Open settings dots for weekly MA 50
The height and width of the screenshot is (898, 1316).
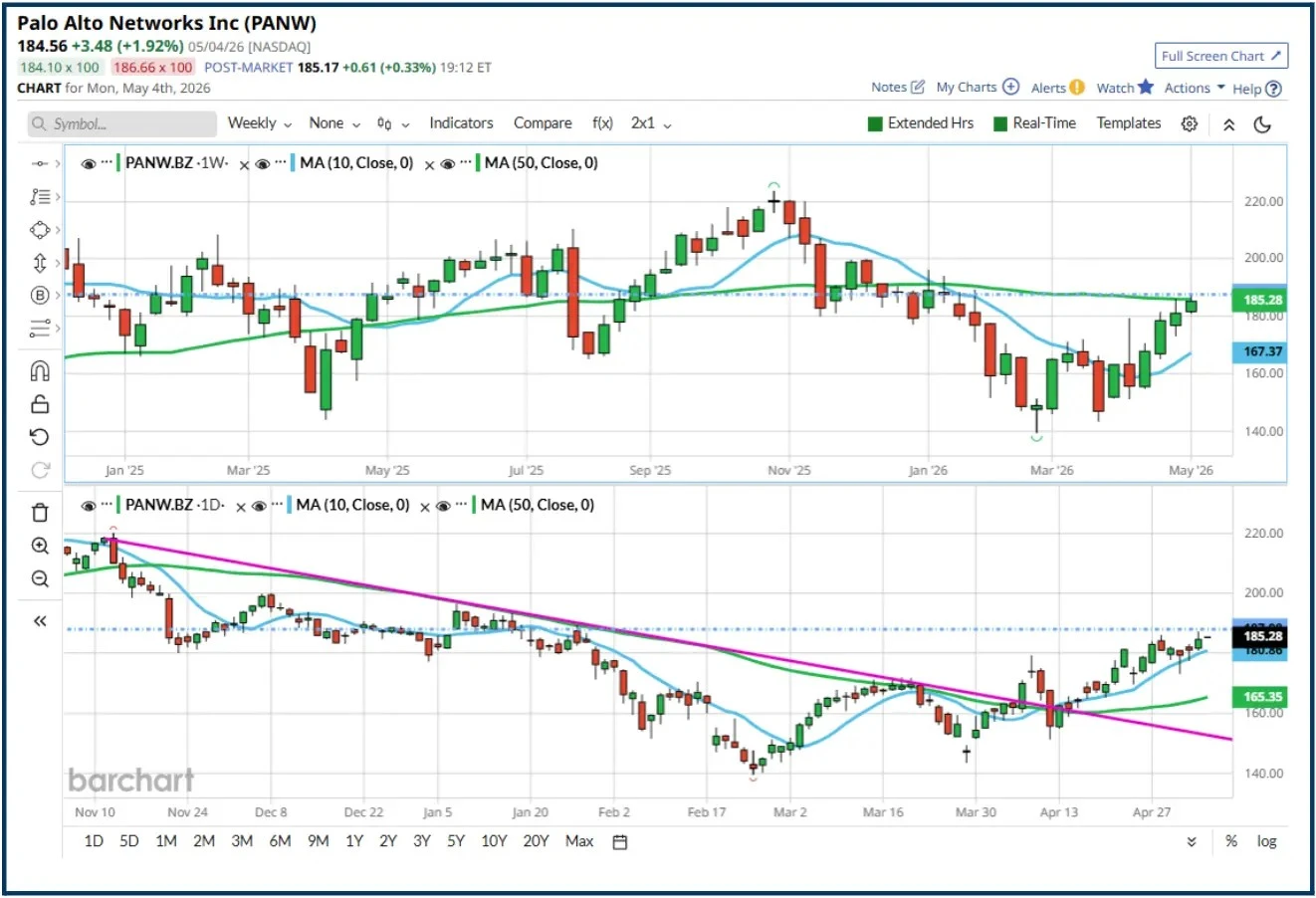tap(465, 163)
